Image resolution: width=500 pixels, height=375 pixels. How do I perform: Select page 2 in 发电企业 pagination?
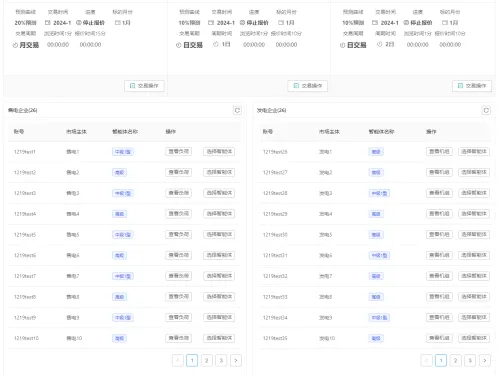click(456, 360)
